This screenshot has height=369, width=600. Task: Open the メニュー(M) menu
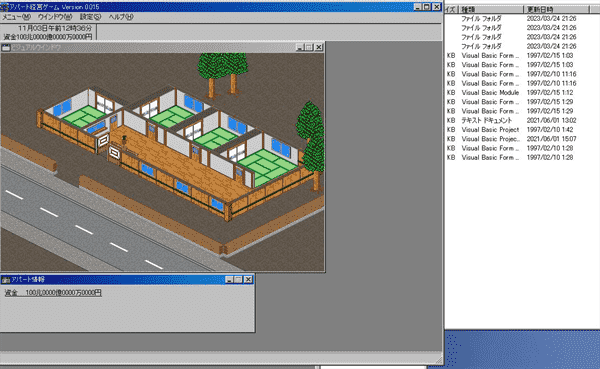(x=16, y=17)
